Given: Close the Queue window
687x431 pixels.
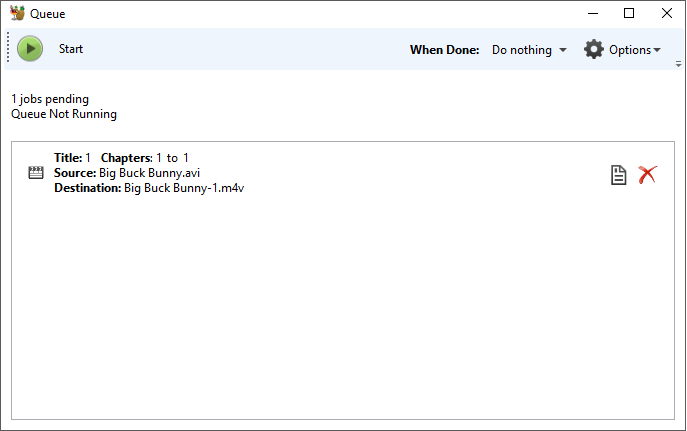Looking at the screenshot, I should [x=666, y=14].
